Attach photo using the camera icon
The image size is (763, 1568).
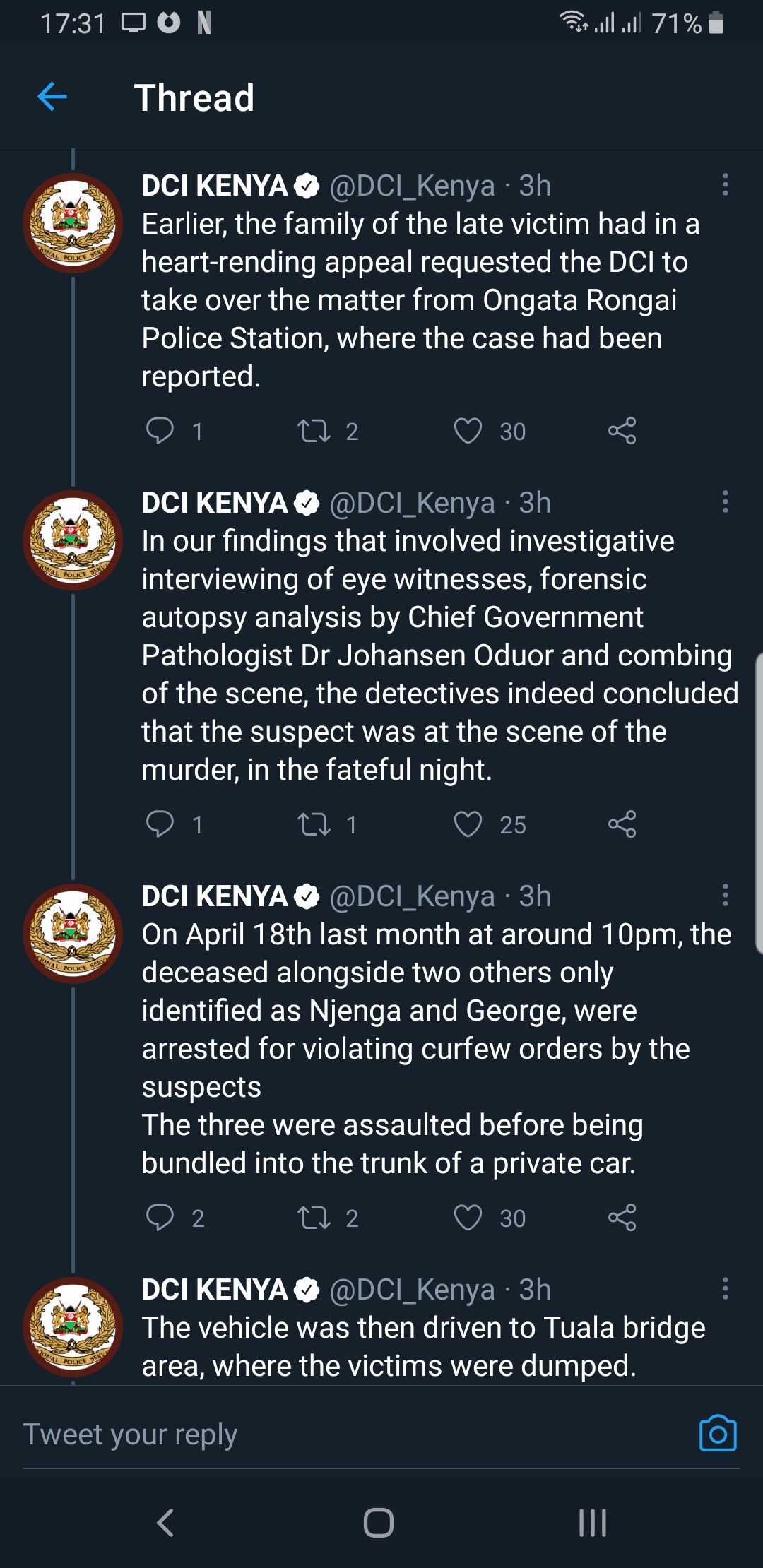click(718, 1434)
